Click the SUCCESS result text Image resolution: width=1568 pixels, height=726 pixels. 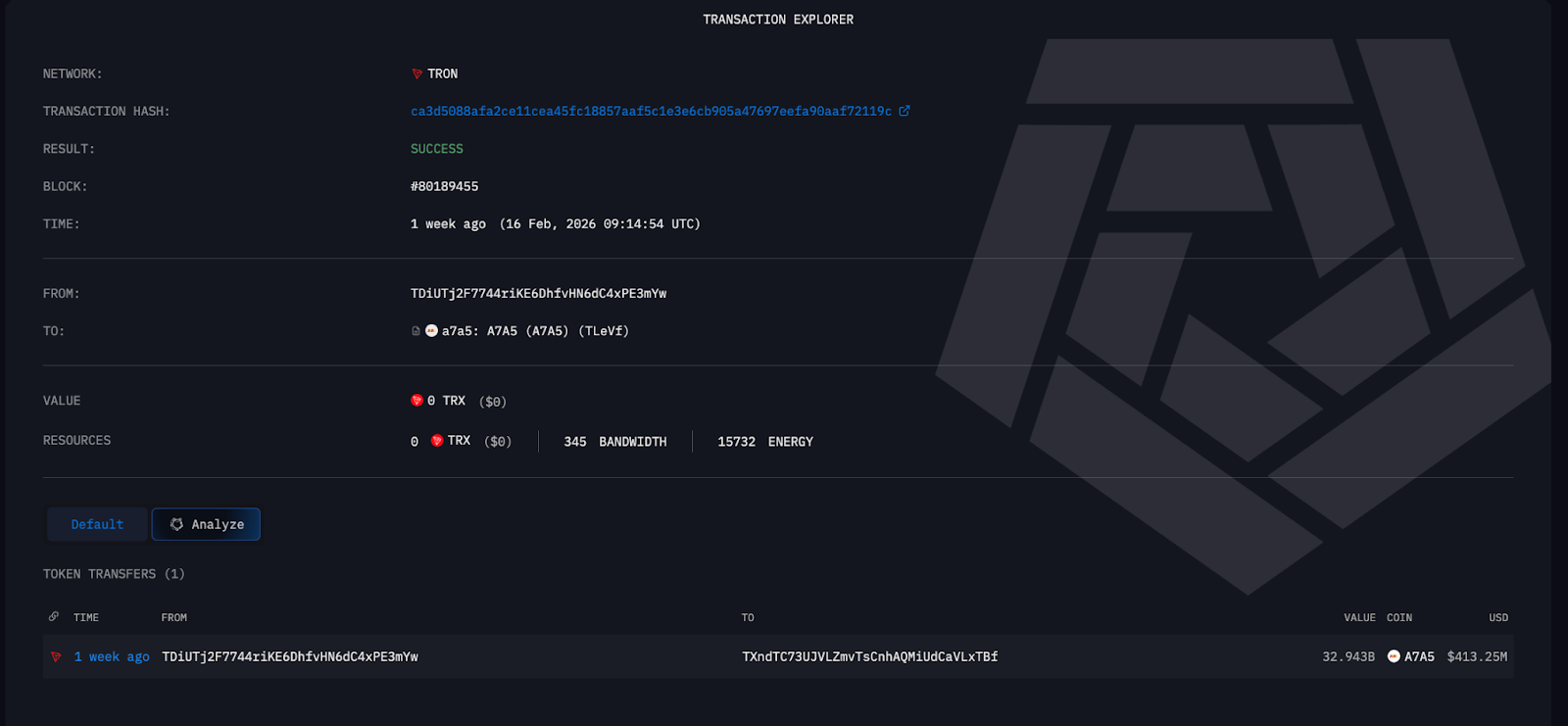(437, 149)
